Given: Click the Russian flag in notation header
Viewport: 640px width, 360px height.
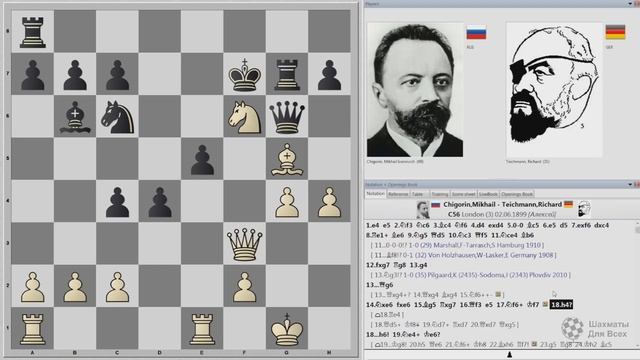Looking at the screenshot, I should pyautogui.click(x=436, y=204).
